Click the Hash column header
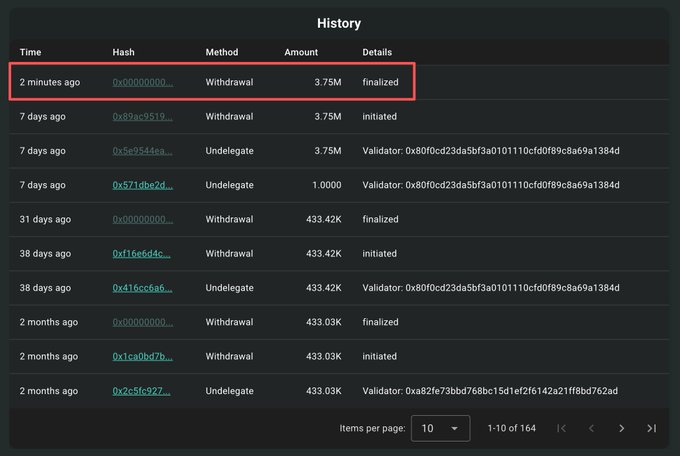The image size is (680, 456). pos(123,52)
